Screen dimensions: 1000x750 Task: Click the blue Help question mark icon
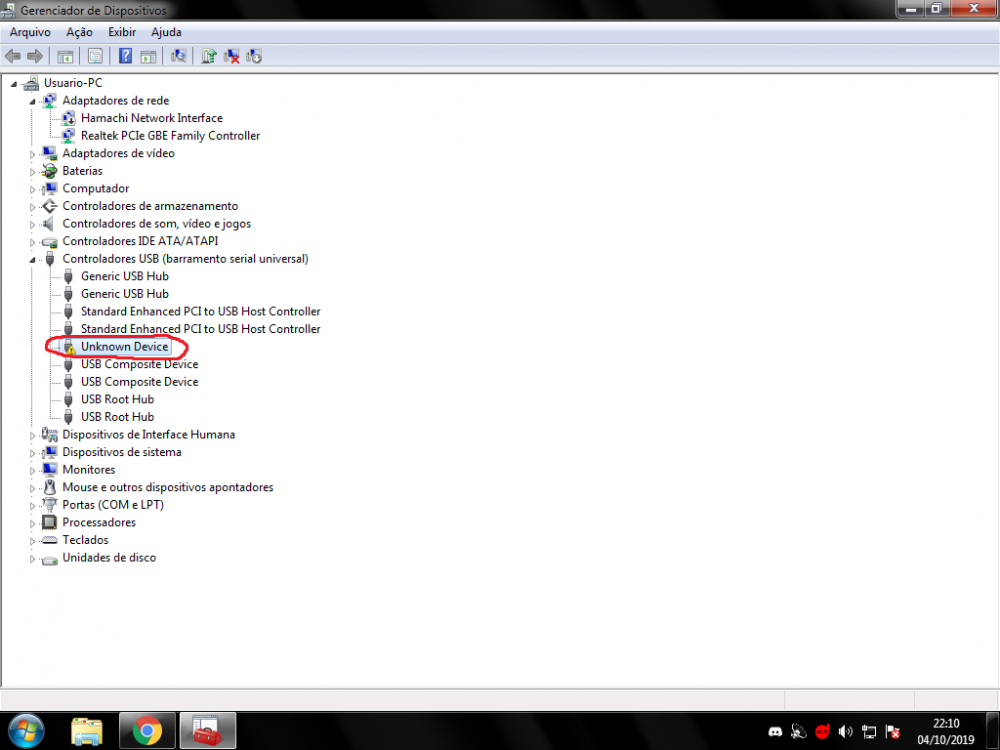point(126,56)
